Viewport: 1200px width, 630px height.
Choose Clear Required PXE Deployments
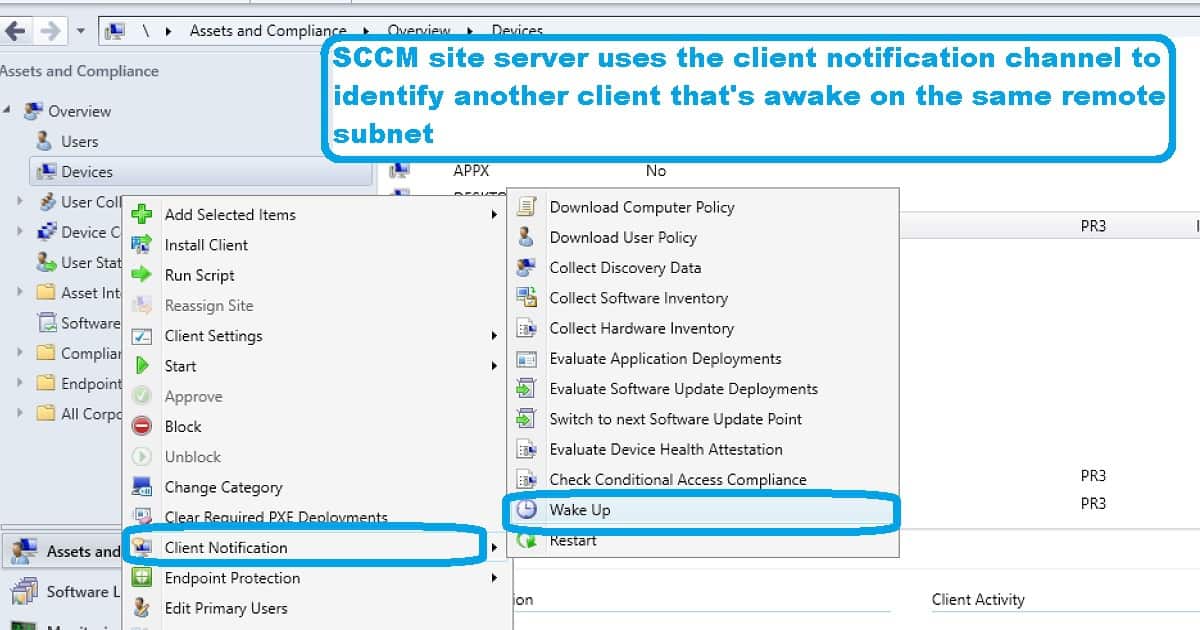coord(276,517)
